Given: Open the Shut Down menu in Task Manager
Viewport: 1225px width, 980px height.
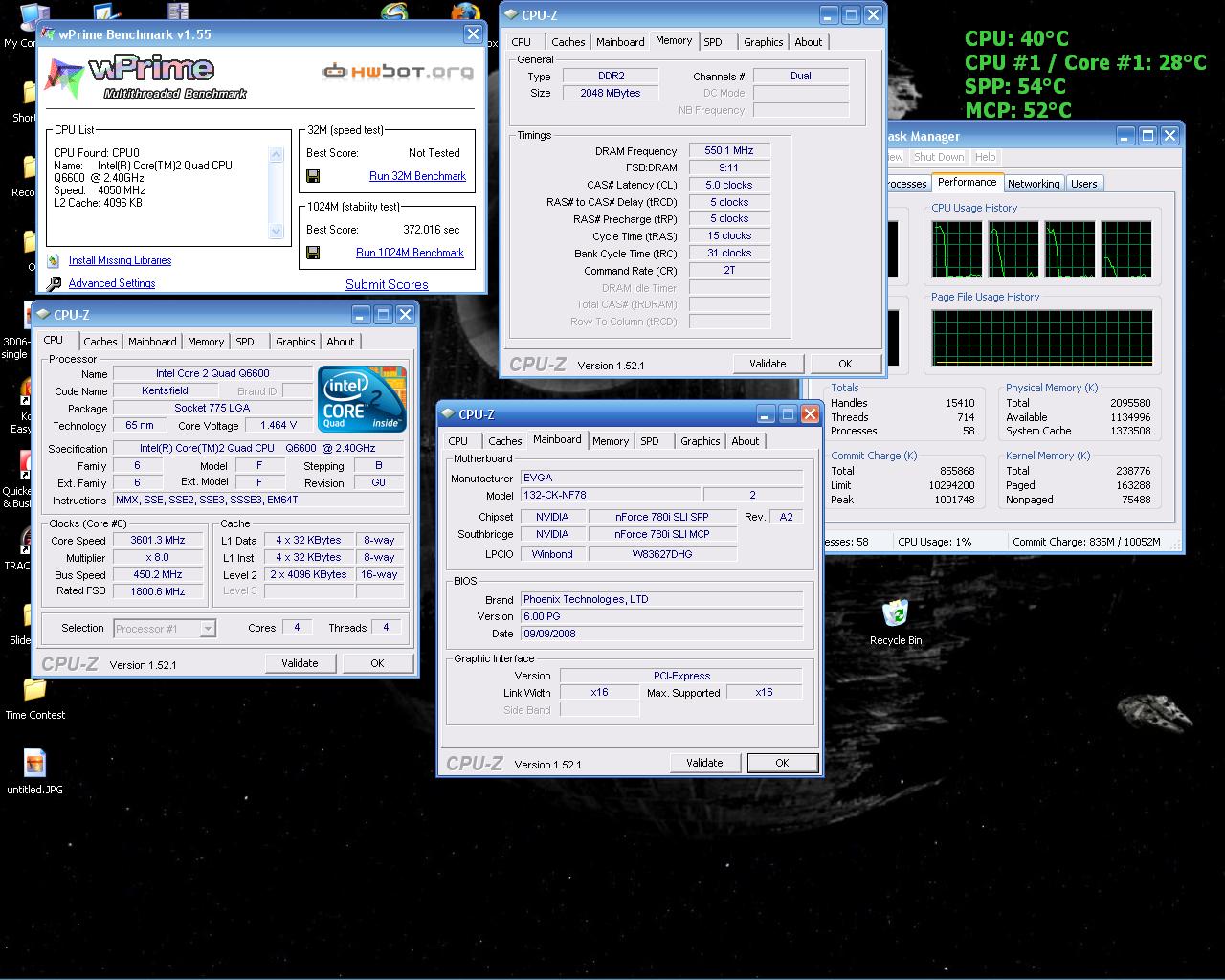Looking at the screenshot, I should [x=938, y=157].
